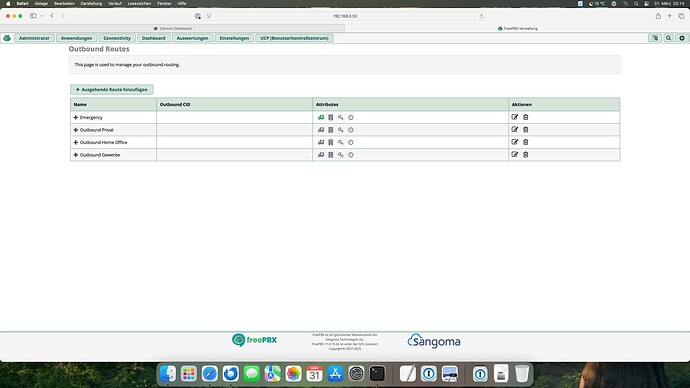Delete the Outbound Privat route
690x388 pixels.
(x=525, y=130)
